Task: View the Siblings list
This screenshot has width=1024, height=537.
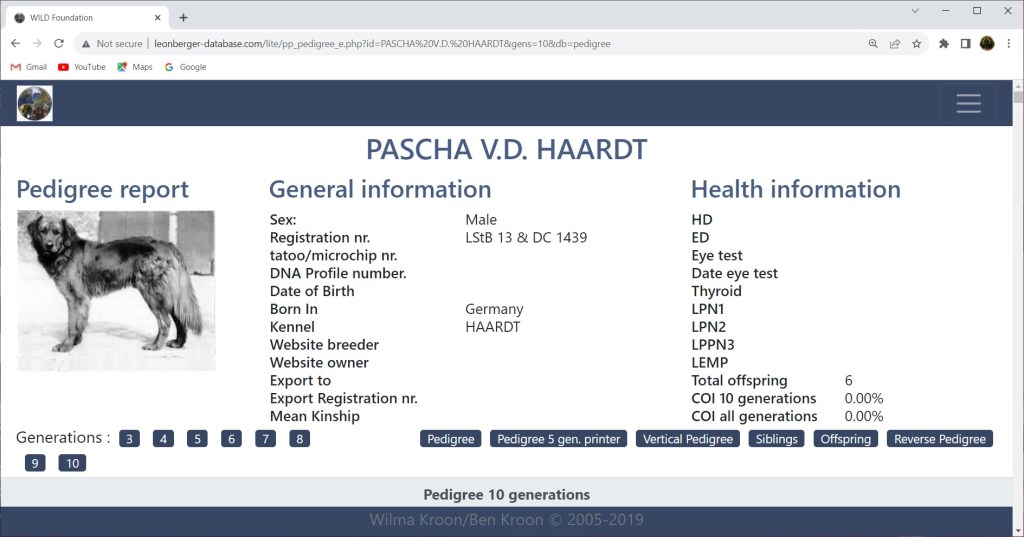Action: (x=776, y=439)
